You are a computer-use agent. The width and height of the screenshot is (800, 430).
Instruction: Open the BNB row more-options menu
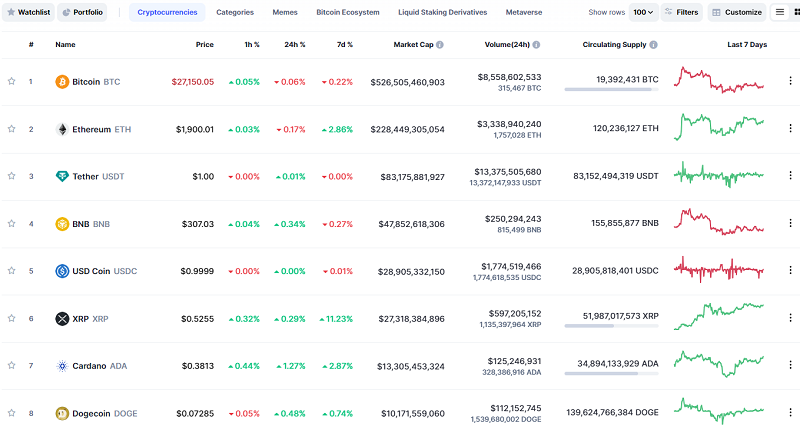788,224
